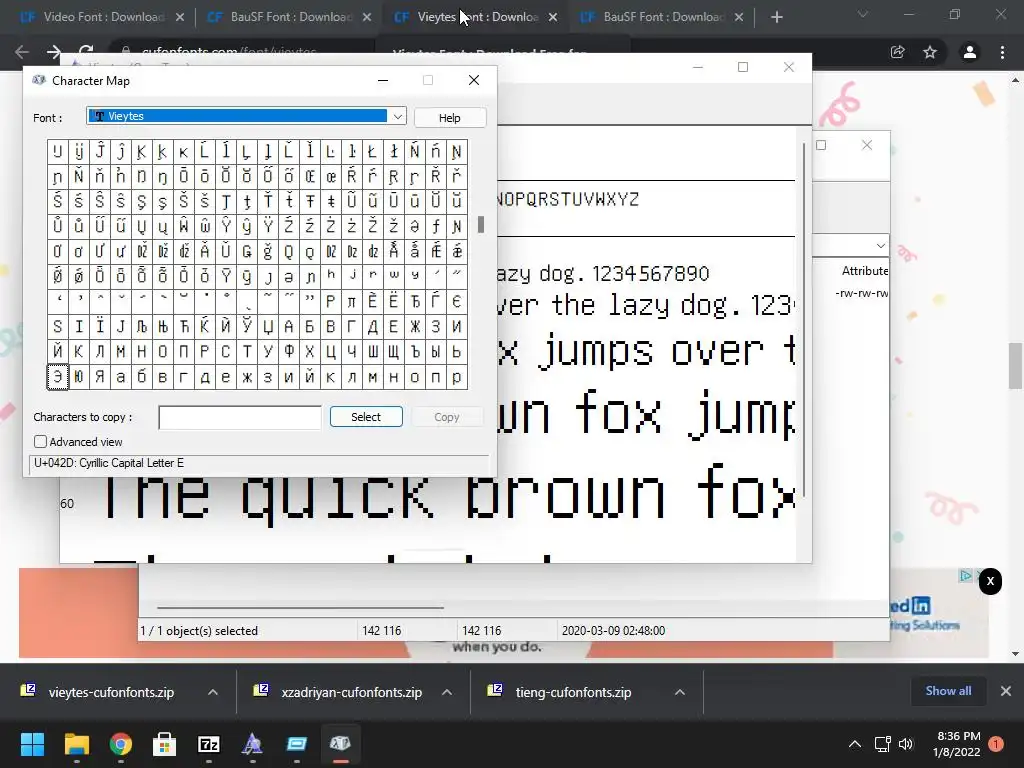1024x768 pixels.
Task: Open tieng-cufonfonts.zip download
Action: pyautogui.click(x=573, y=692)
